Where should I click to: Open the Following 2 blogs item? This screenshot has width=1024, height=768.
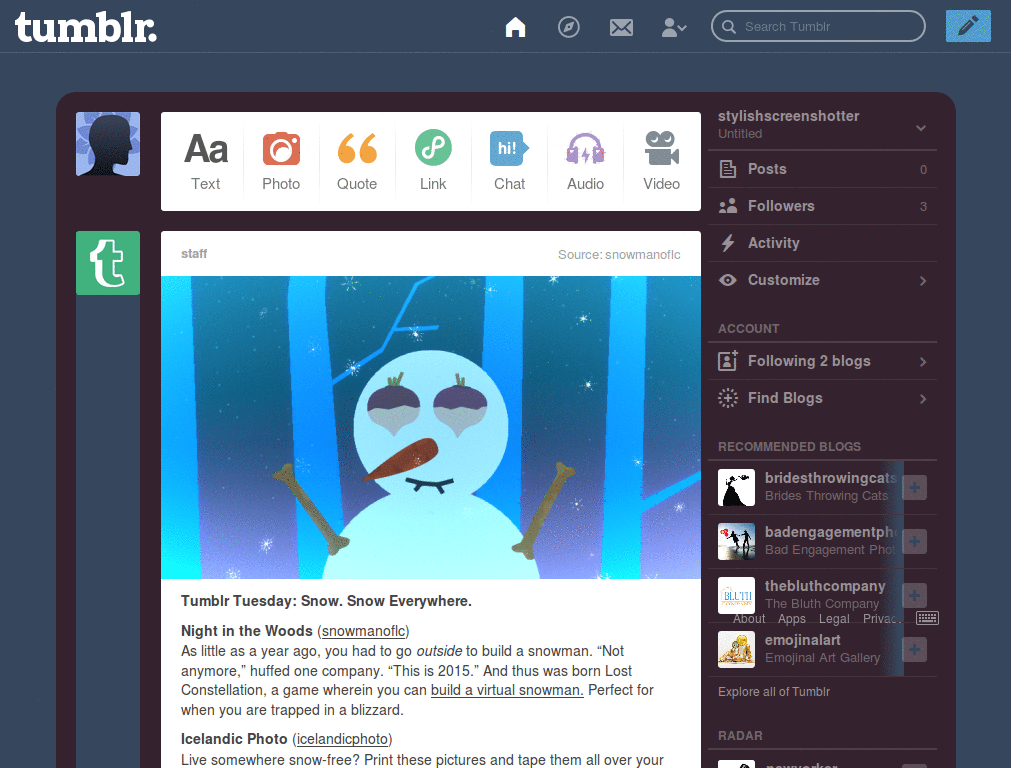(823, 361)
